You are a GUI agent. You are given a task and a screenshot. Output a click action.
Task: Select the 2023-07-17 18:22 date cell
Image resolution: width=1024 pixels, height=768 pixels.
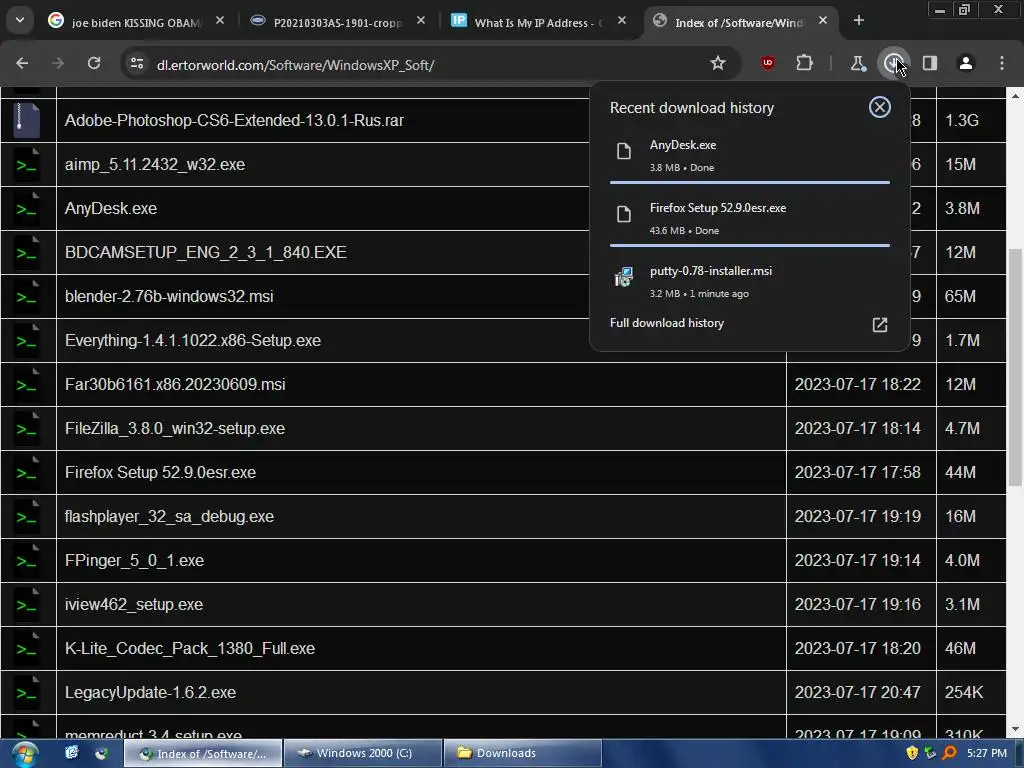point(861,385)
